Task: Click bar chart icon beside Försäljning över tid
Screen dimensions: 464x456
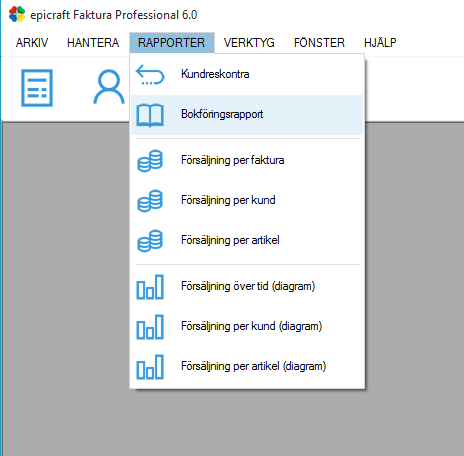Action: (x=150, y=287)
